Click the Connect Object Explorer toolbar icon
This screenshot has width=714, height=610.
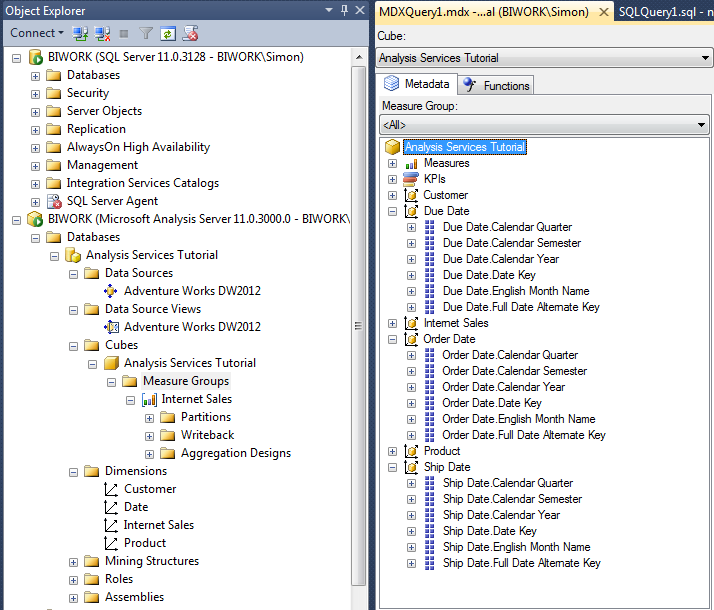click(81, 33)
